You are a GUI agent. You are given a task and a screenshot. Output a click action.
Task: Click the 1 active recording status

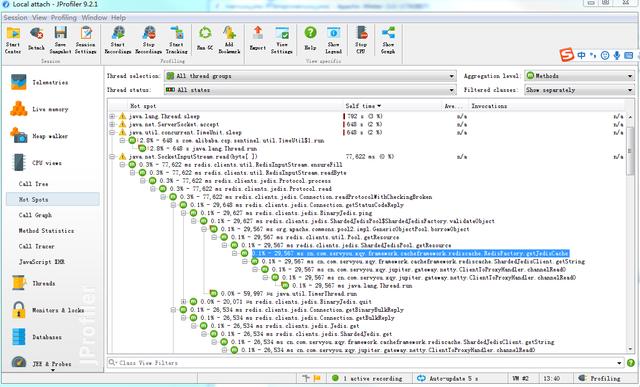tap(367, 378)
